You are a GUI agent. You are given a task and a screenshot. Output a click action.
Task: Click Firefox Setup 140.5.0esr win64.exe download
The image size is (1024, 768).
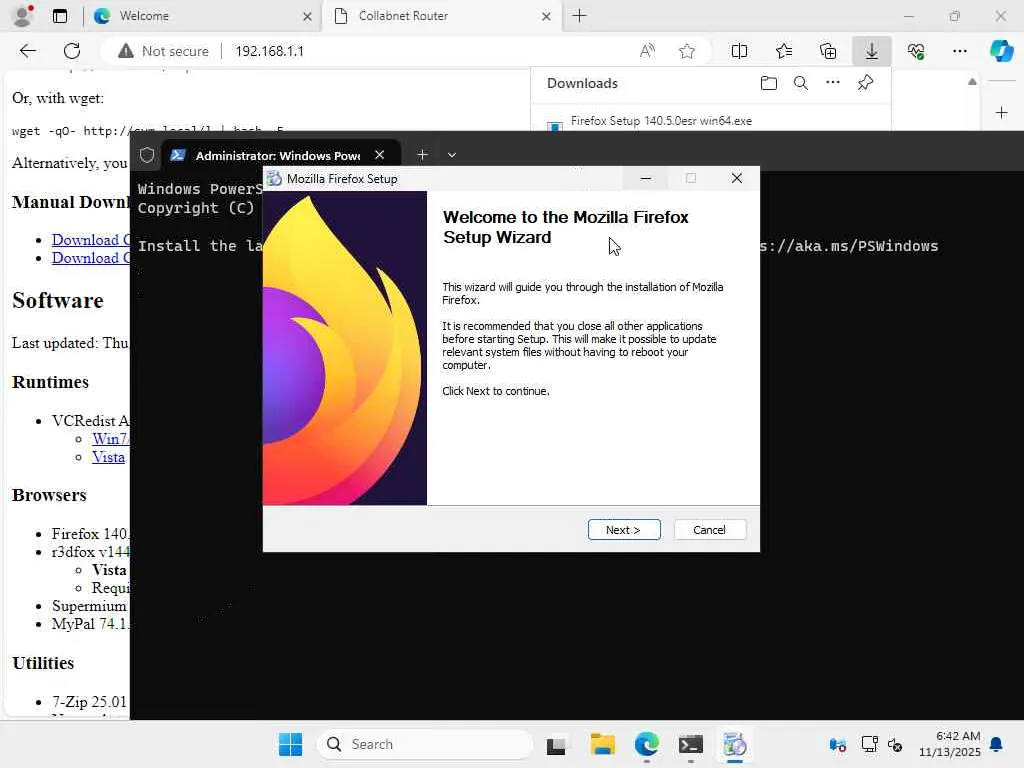tap(661, 121)
